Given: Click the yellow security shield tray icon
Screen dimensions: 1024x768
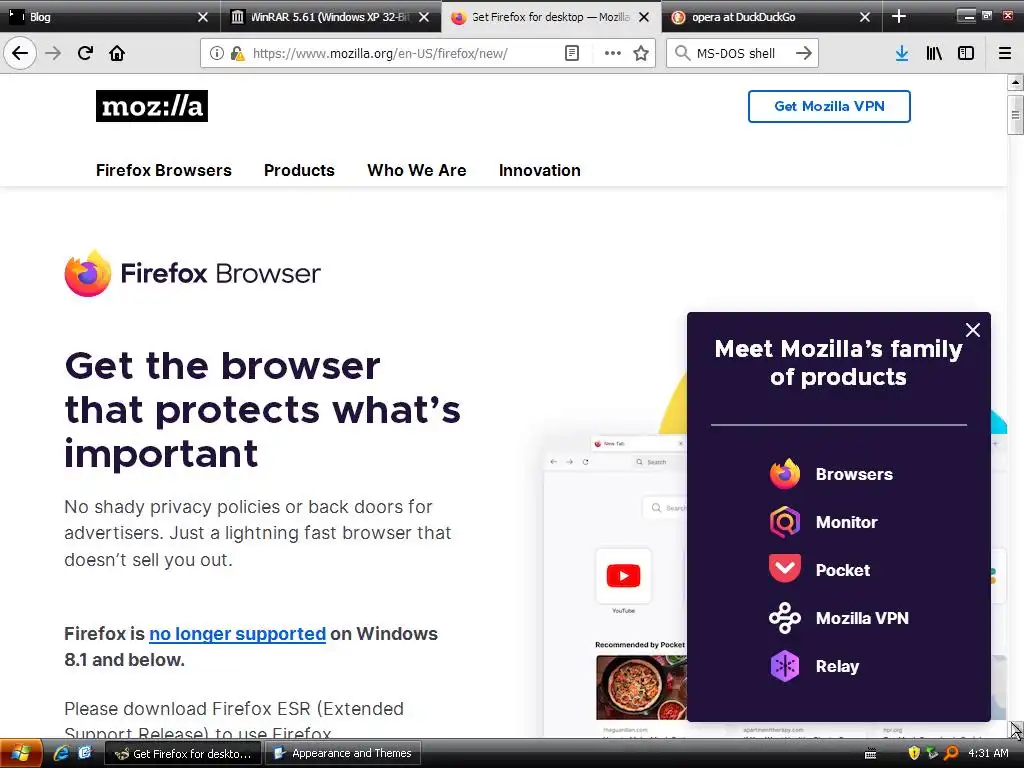Looking at the screenshot, I should click(x=914, y=753).
